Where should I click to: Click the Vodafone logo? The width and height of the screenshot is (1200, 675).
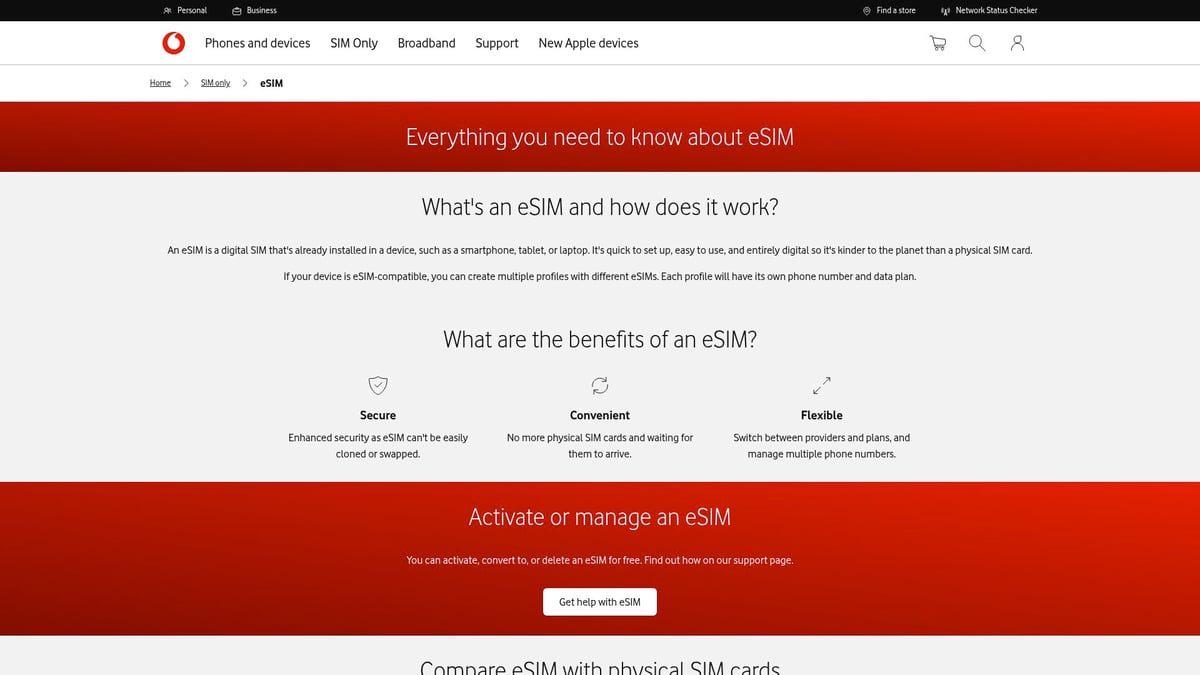[173, 43]
